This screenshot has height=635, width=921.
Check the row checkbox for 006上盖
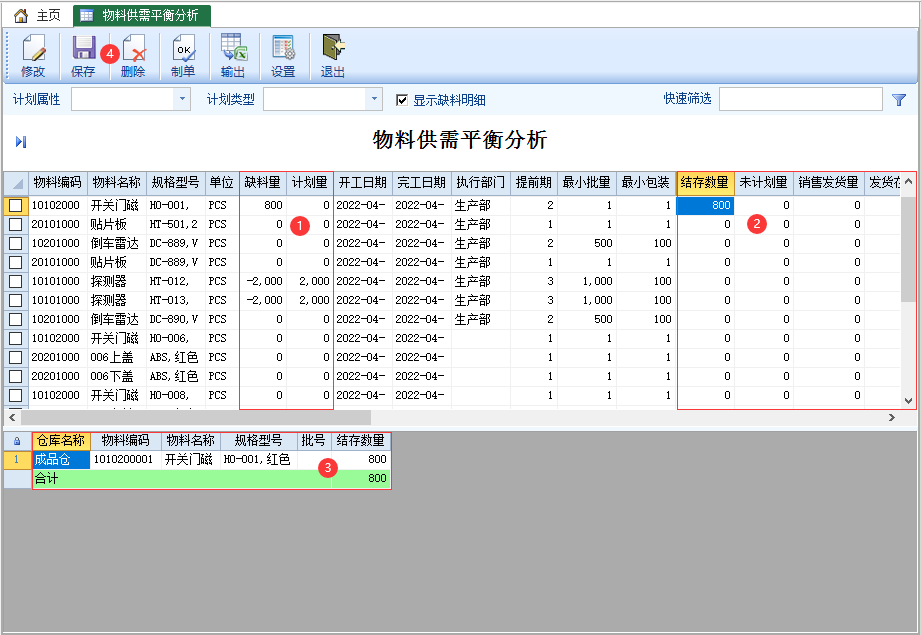tap(16, 357)
